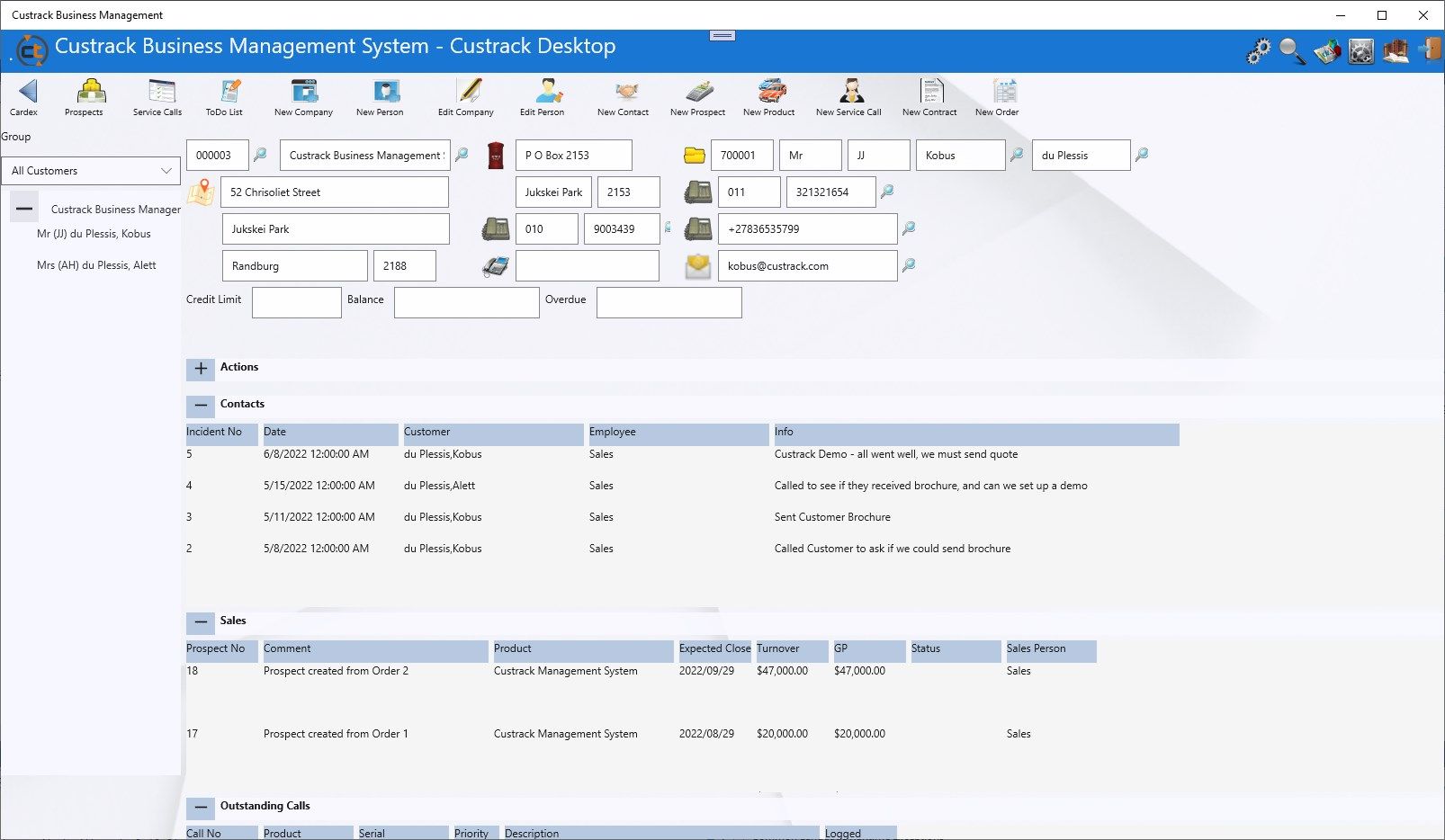Click the phone icon next to 010 field
This screenshot has height=840, width=1445.
(x=496, y=228)
